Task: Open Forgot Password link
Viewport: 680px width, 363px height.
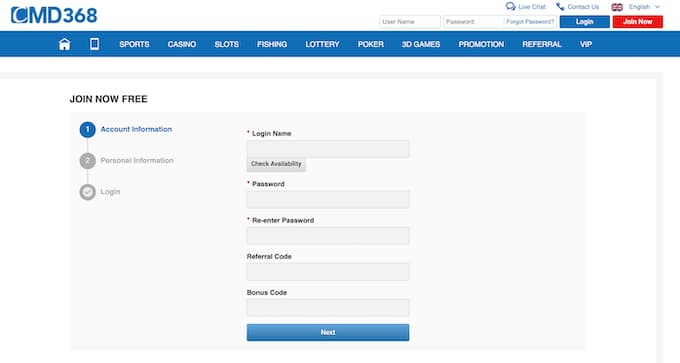Action: pyautogui.click(x=530, y=22)
